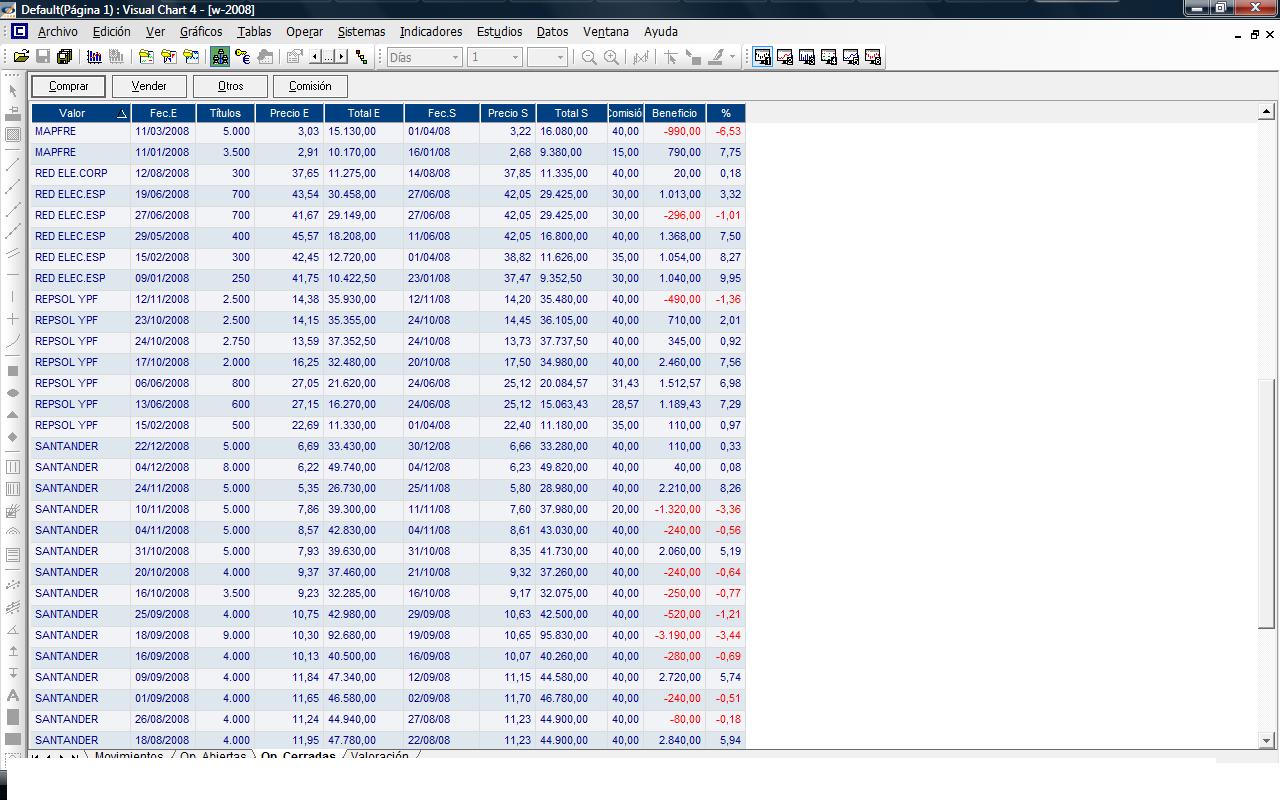The width and height of the screenshot is (1280, 800).
Task: Open the Indicadores menu
Action: pos(431,32)
